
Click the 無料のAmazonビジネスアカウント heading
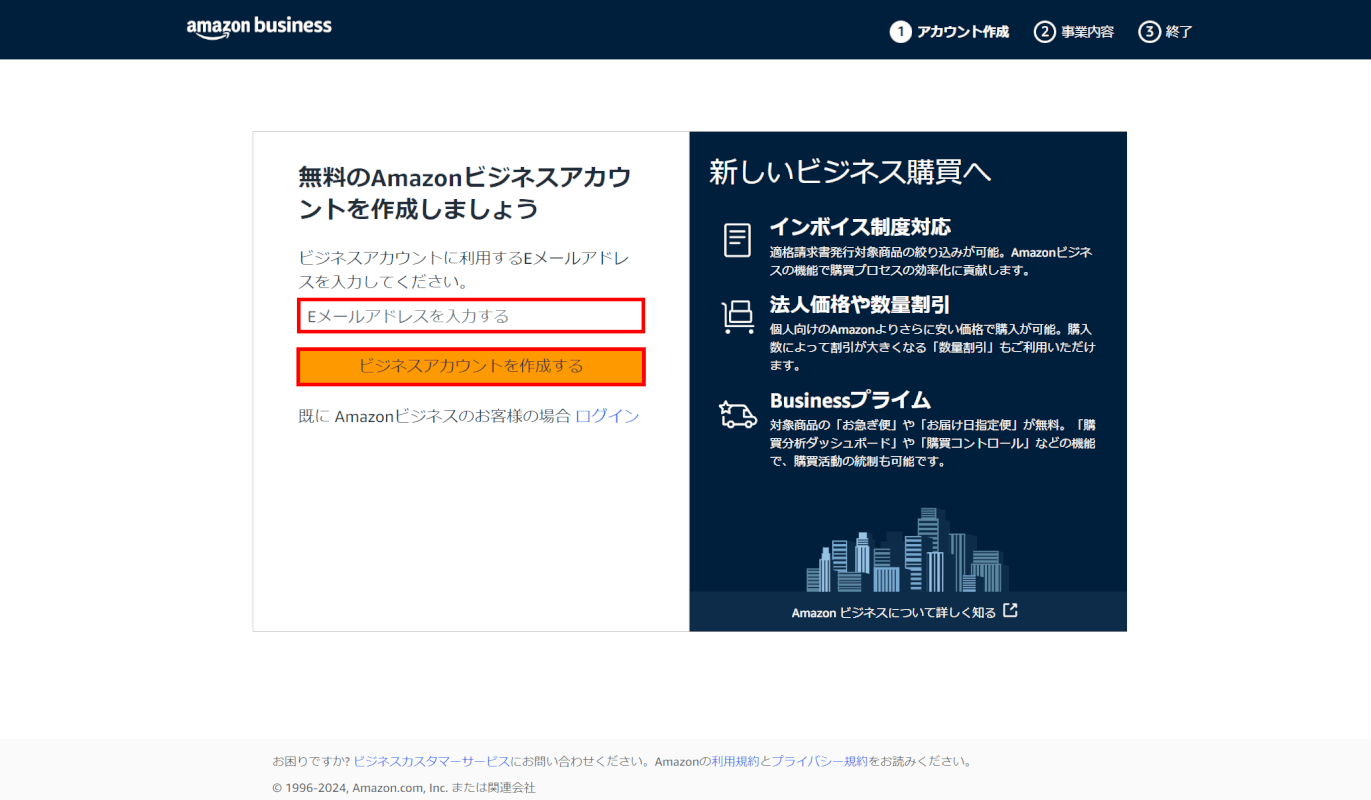click(x=464, y=193)
